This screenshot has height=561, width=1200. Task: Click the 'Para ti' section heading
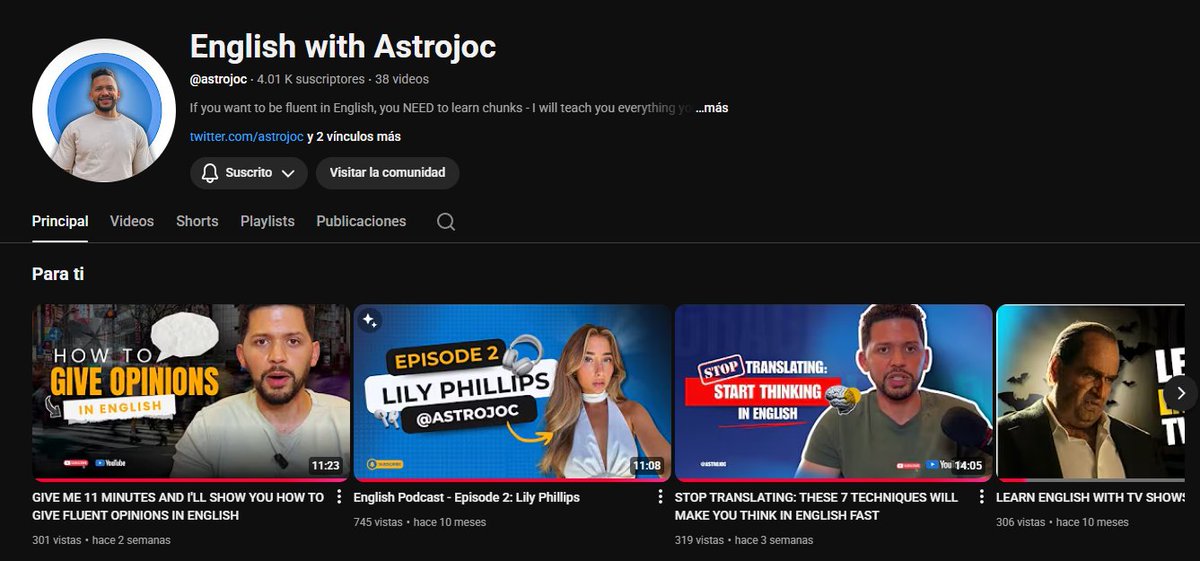point(58,273)
